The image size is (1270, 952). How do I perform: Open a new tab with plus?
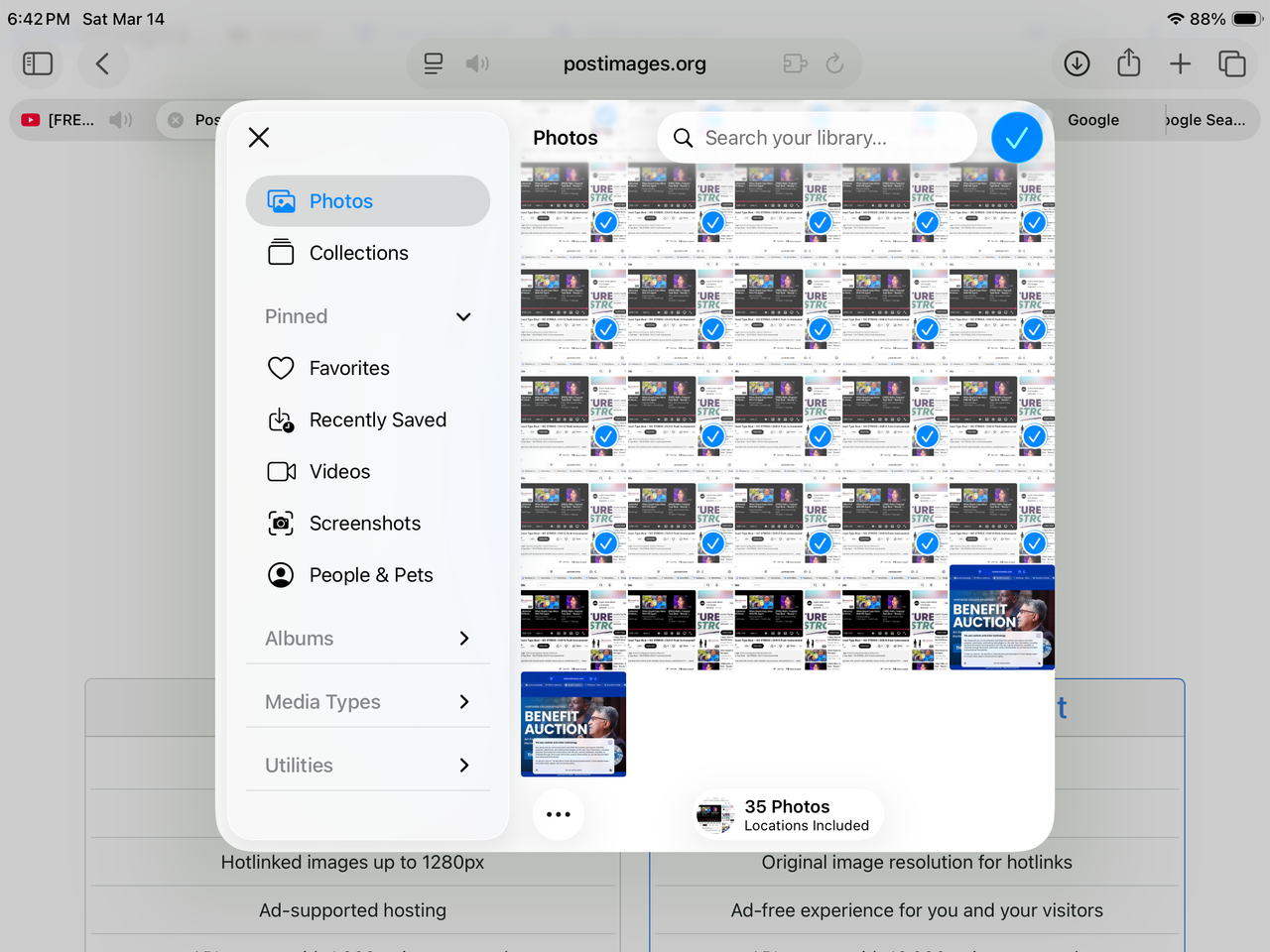tap(1180, 63)
